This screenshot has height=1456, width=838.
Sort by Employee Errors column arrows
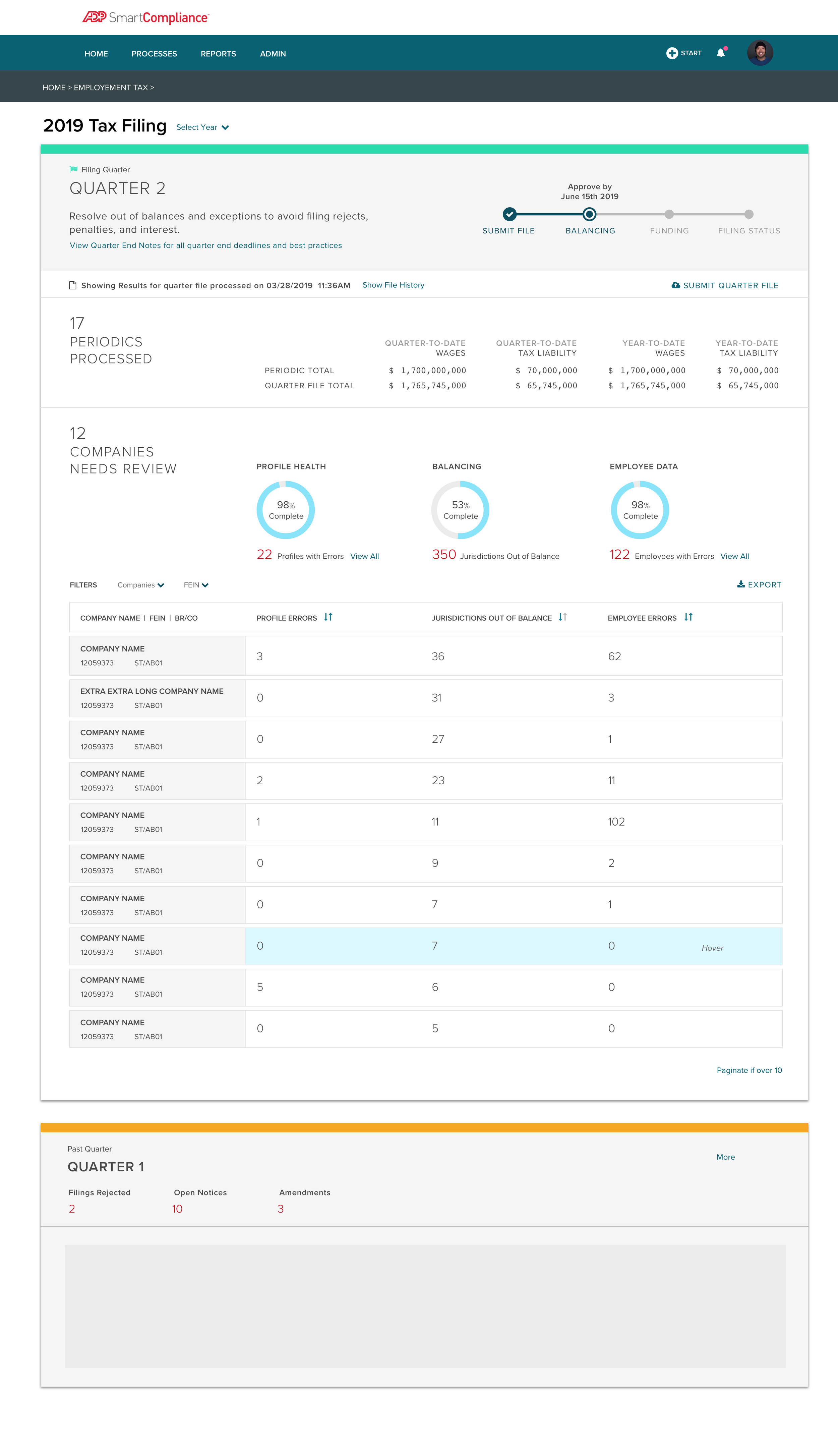tap(688, 617)
